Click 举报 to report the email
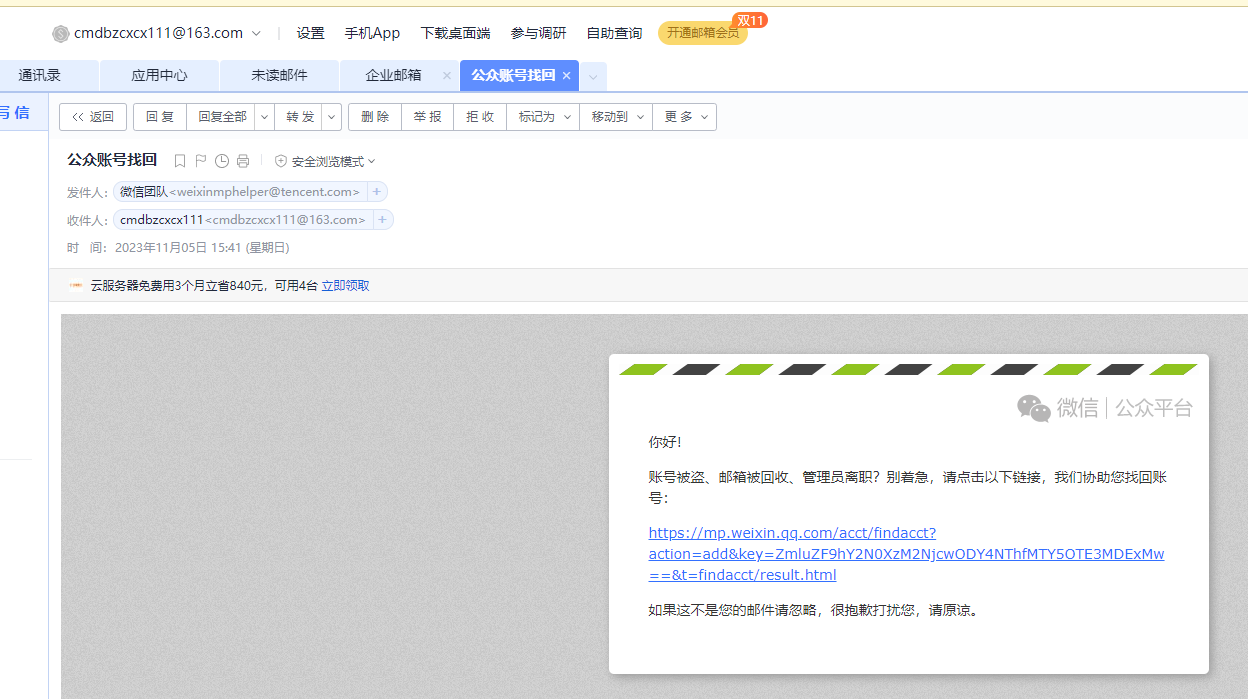Screen dimensions: 1248x699 coord(428,117)
